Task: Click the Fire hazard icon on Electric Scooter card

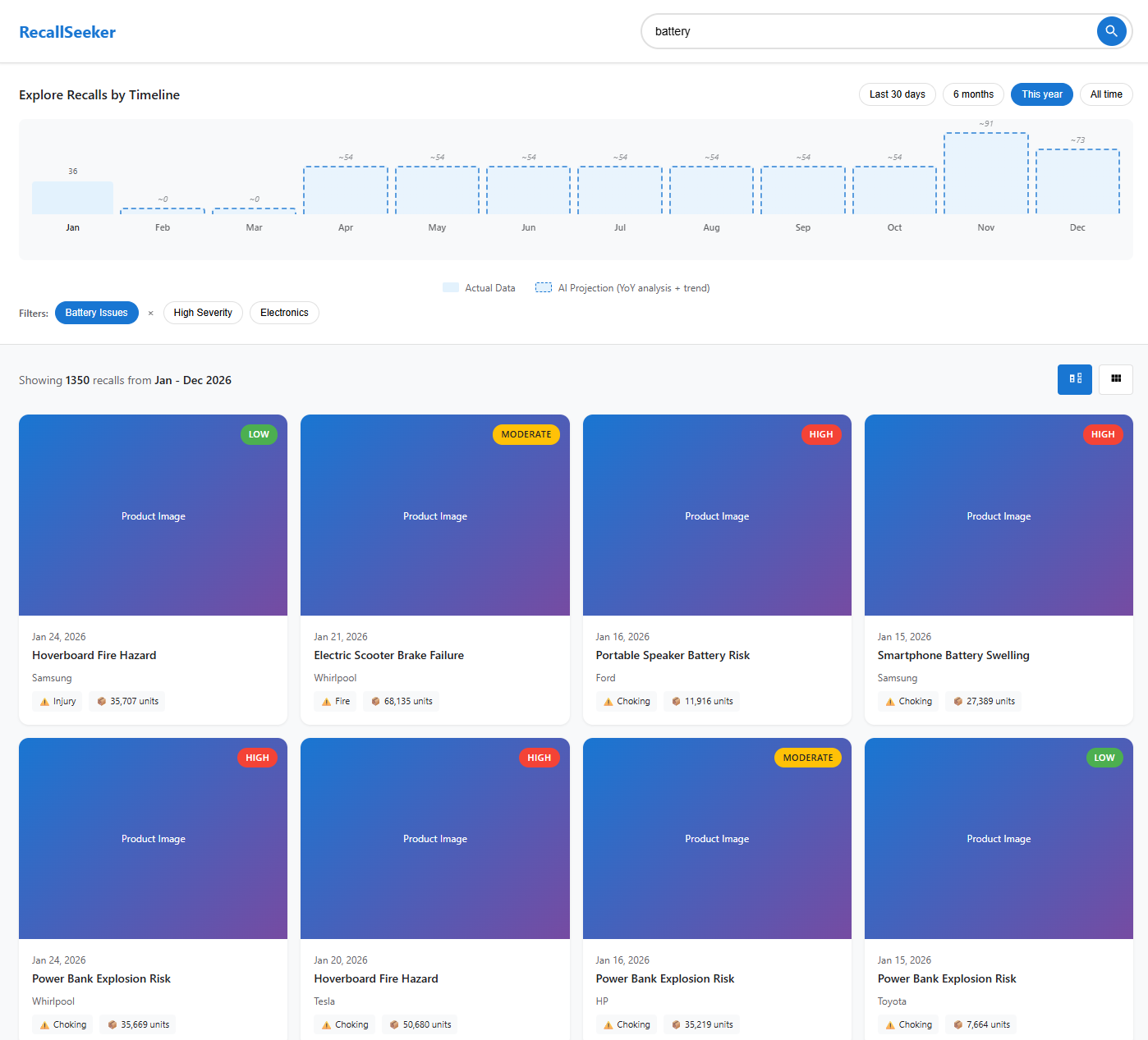Action: click(325, 701)
